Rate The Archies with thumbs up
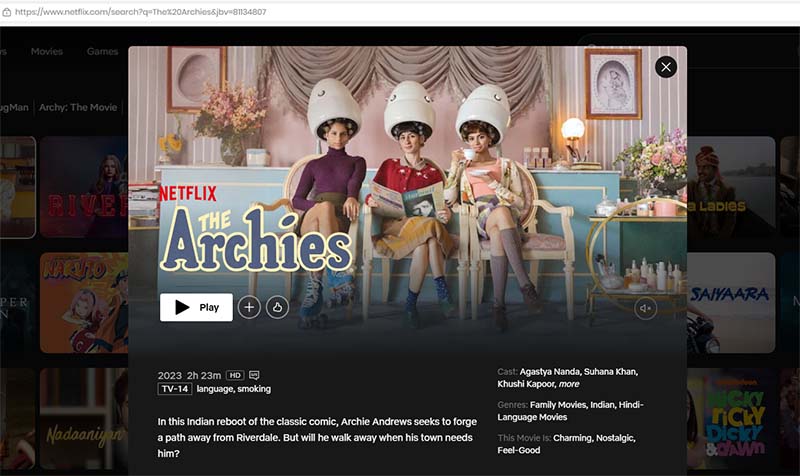 pyautogui.click(x=277, y=307)
